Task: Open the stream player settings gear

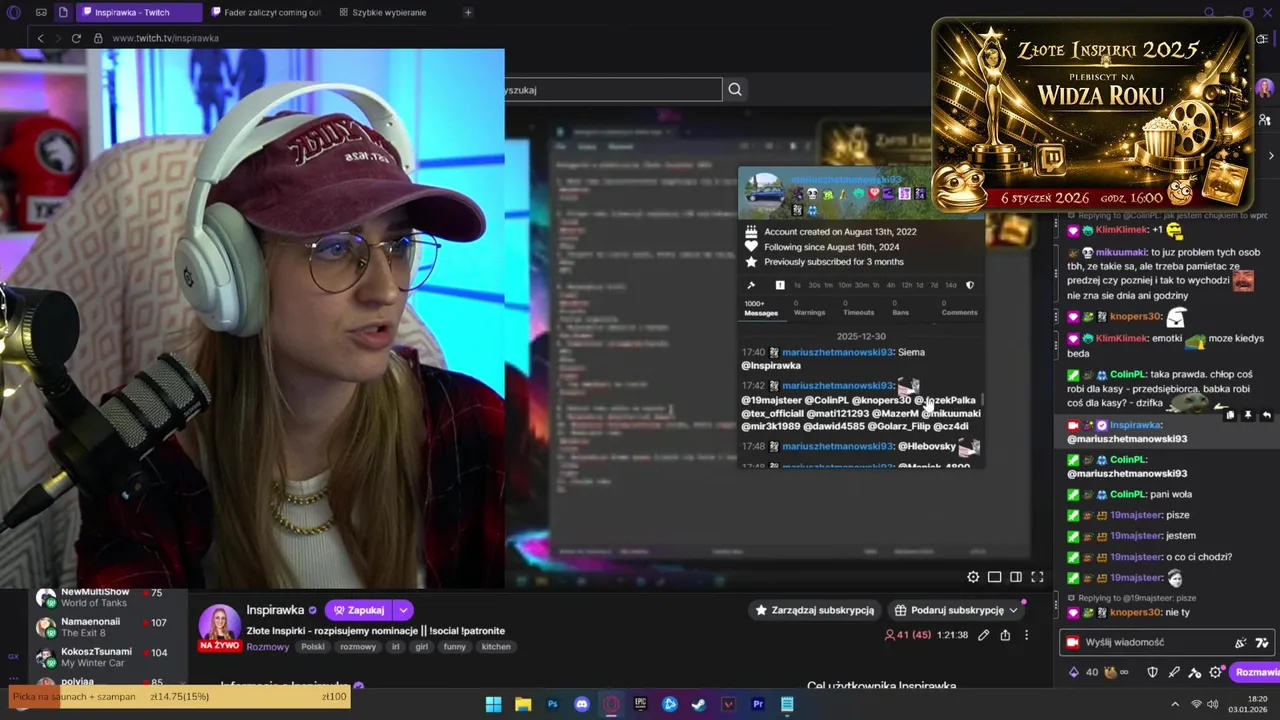Action: 973,577
